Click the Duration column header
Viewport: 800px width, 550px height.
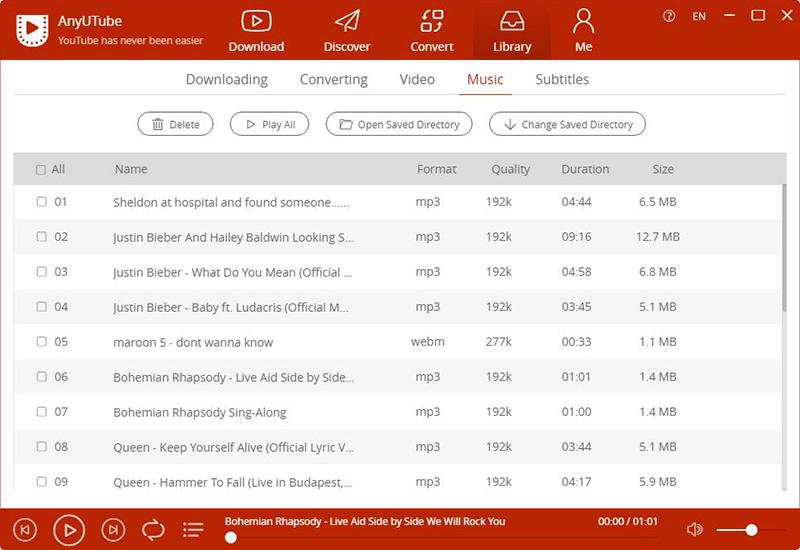(x=585, y=169)
